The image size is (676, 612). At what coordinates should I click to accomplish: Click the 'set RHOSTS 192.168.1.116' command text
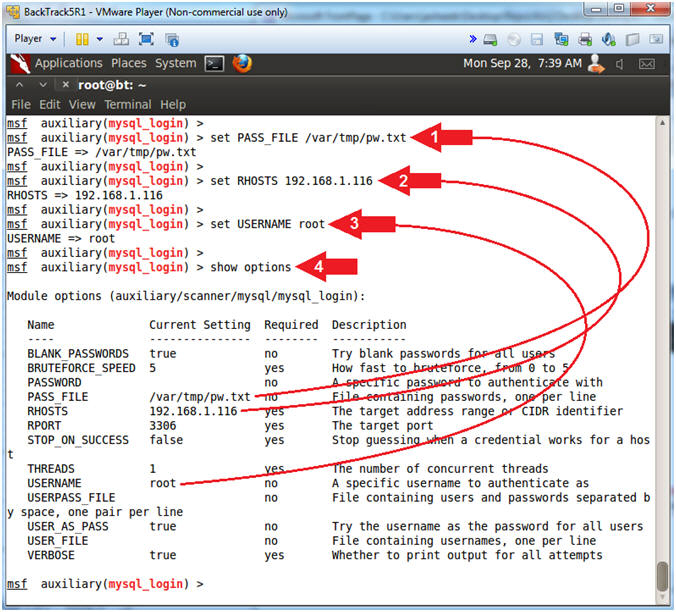(291, 181)
